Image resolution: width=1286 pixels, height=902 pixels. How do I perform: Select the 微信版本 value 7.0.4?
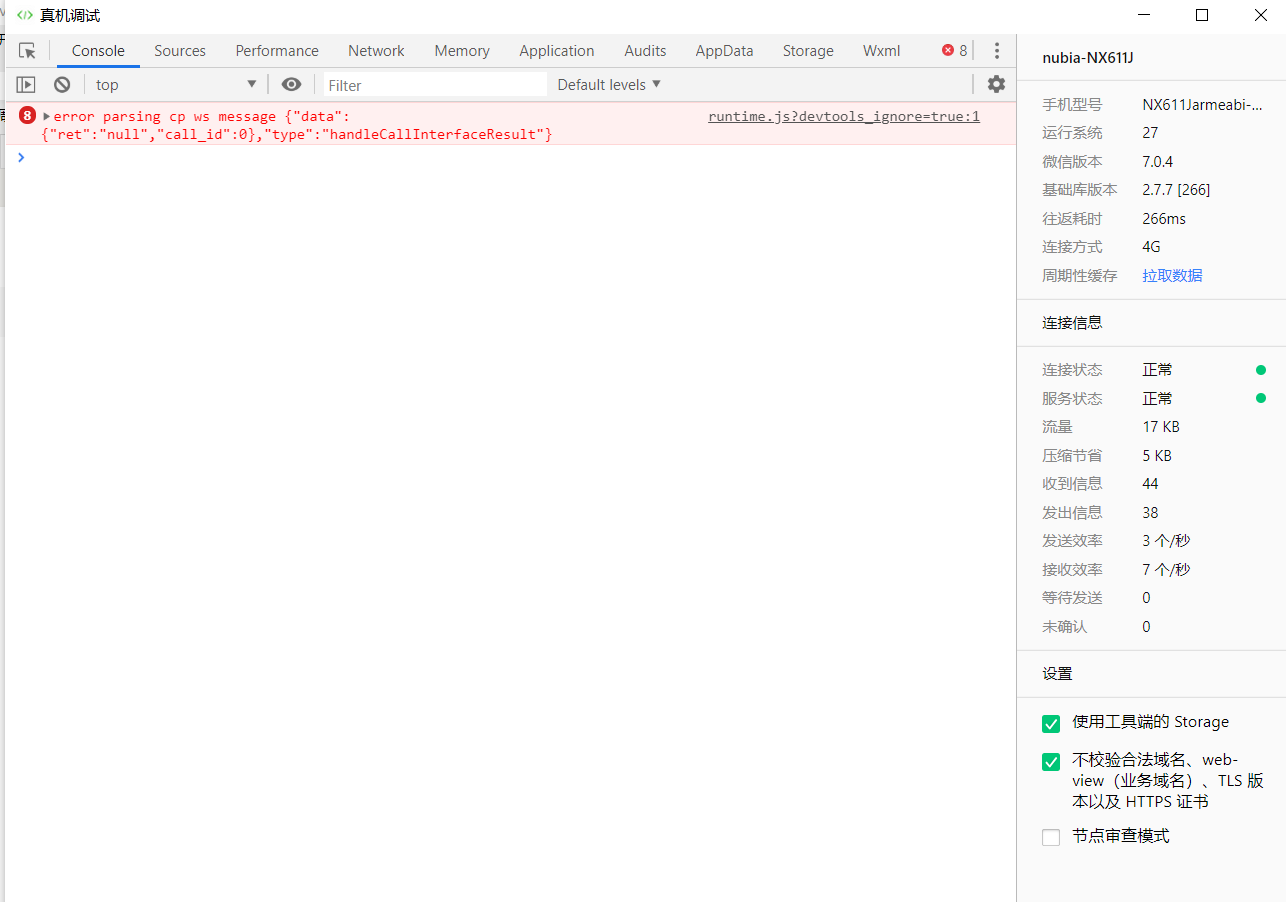point(1158,161)
